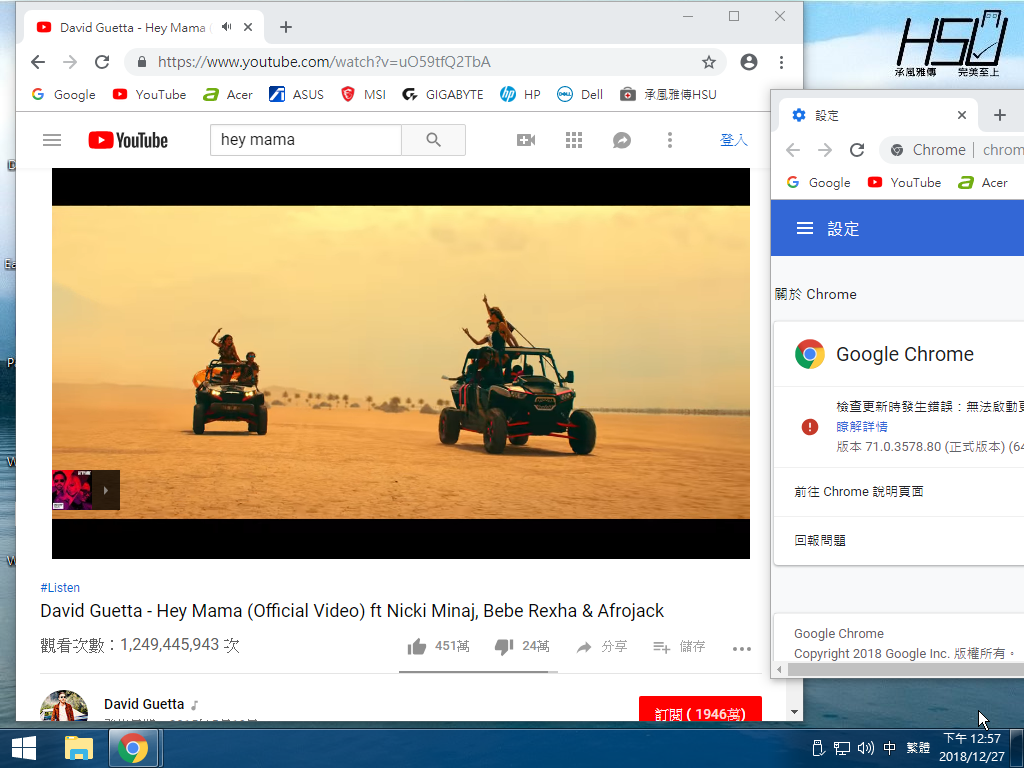This screenshot has width=1024, height=768.
Task: Open the volume tray icon
Action: pos(865,748)
